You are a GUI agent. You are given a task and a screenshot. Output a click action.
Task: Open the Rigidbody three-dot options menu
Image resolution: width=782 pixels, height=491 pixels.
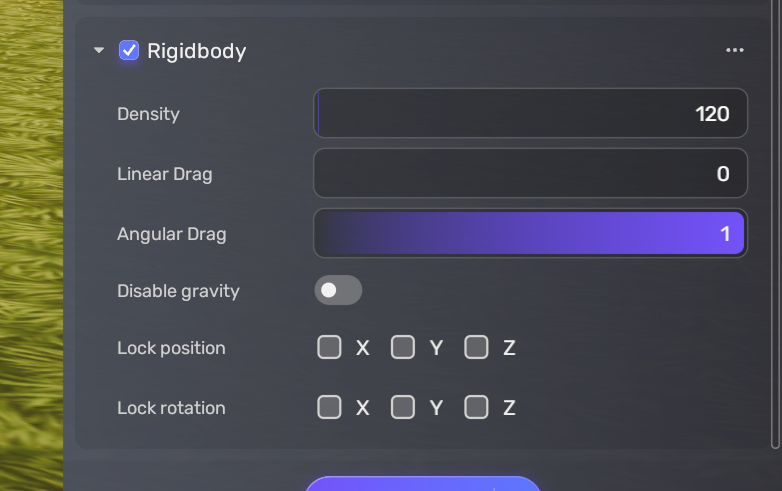coord(735,50)
